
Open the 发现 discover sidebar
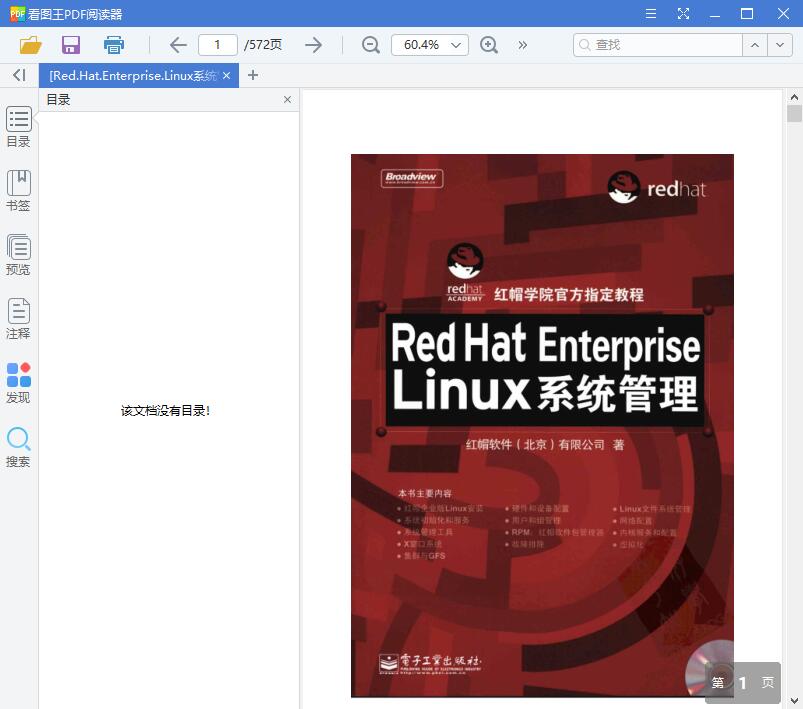(x=18, y=383)
